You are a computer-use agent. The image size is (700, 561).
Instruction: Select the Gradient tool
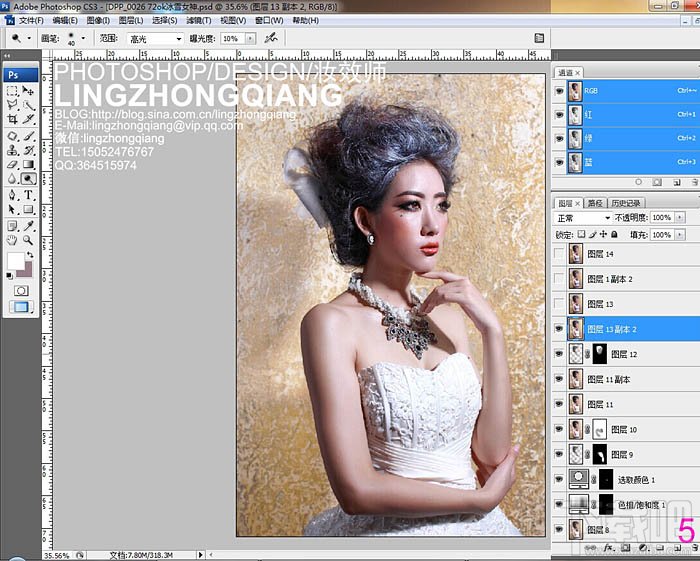pyautogui.click(x=28, y=164)
